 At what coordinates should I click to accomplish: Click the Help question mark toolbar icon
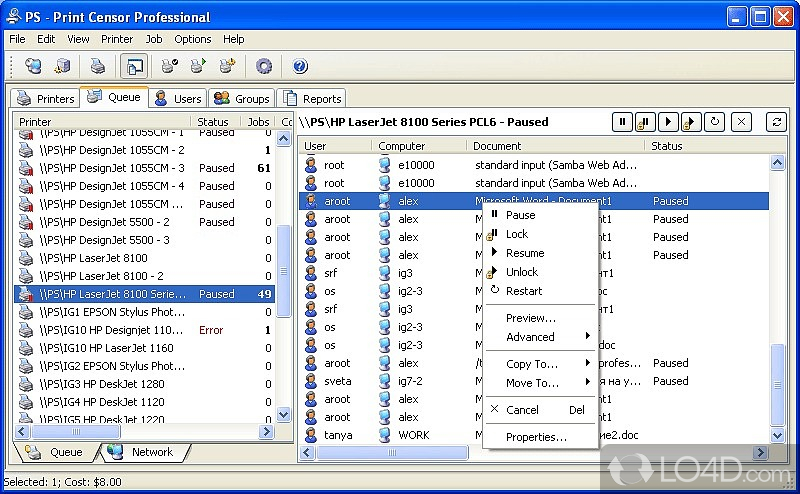point(300,67)
